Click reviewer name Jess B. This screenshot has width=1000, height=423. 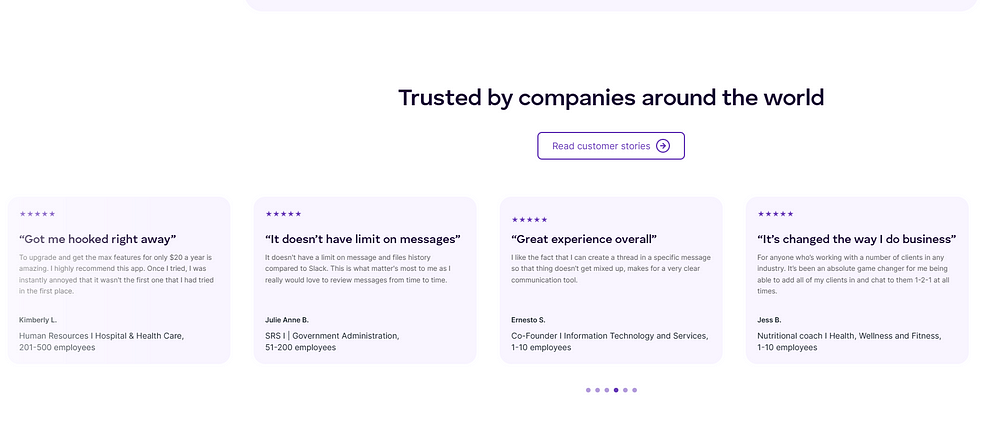tap(769, 320)
